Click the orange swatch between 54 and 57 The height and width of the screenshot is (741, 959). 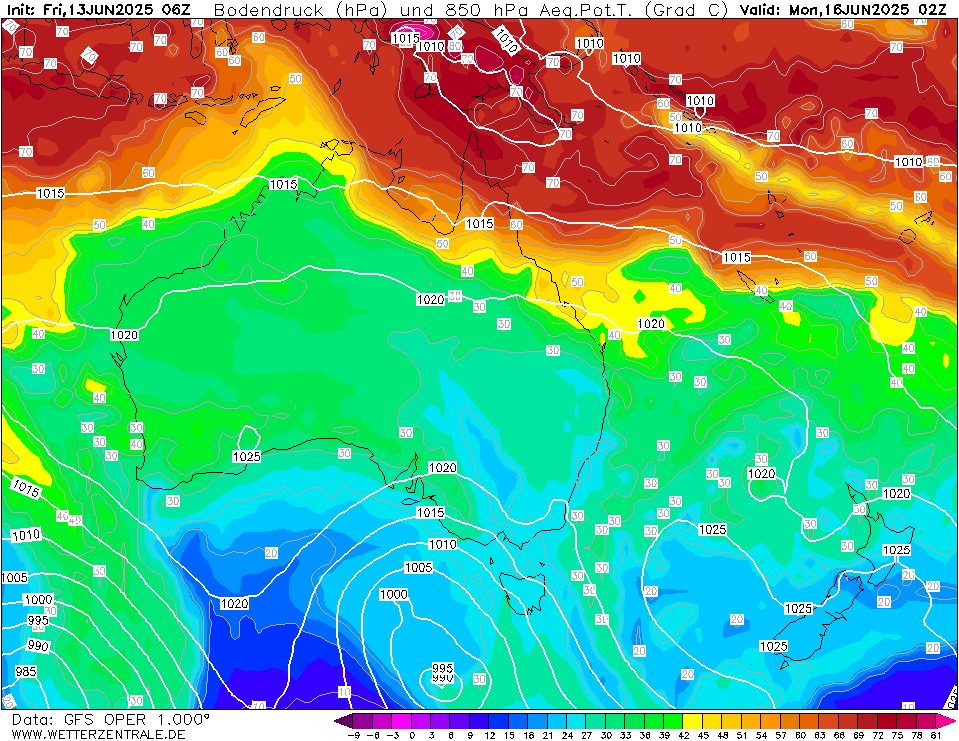(769, 721)
